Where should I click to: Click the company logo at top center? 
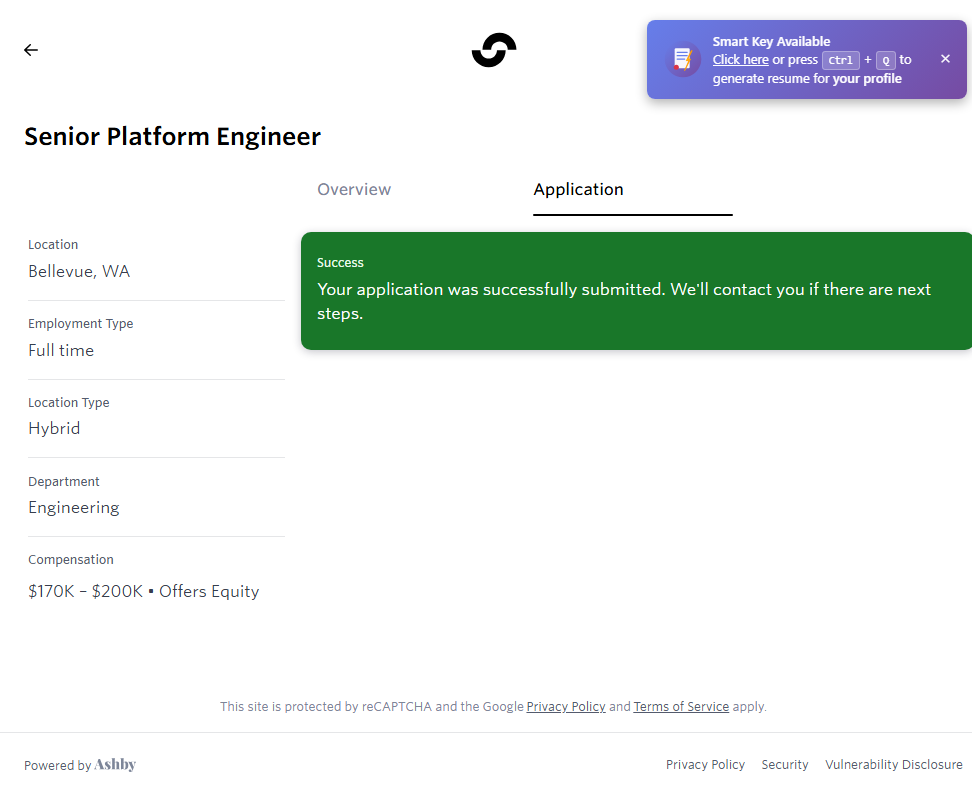(494, 50)
